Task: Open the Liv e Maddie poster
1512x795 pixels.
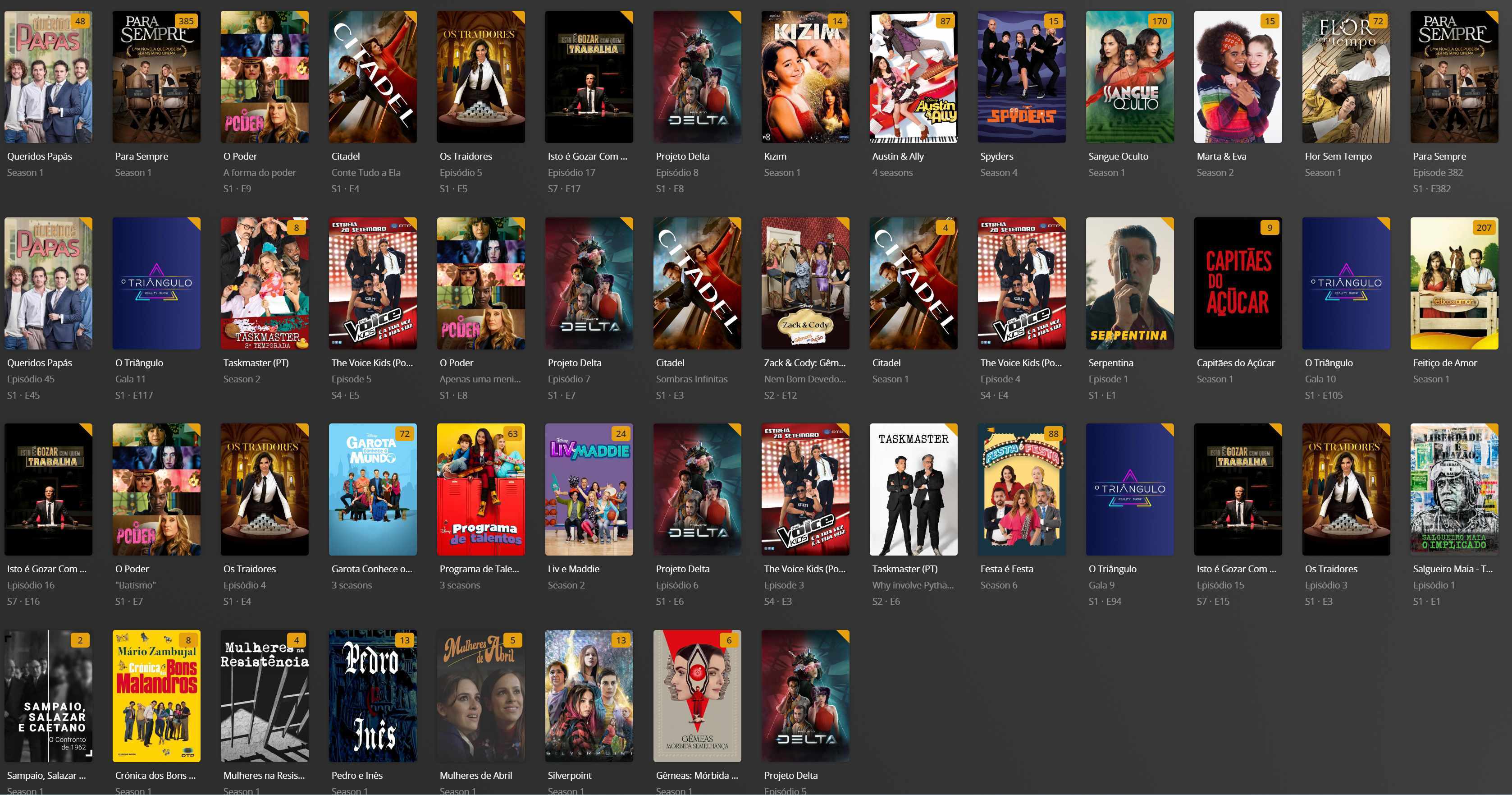Action: click(589, 490)
